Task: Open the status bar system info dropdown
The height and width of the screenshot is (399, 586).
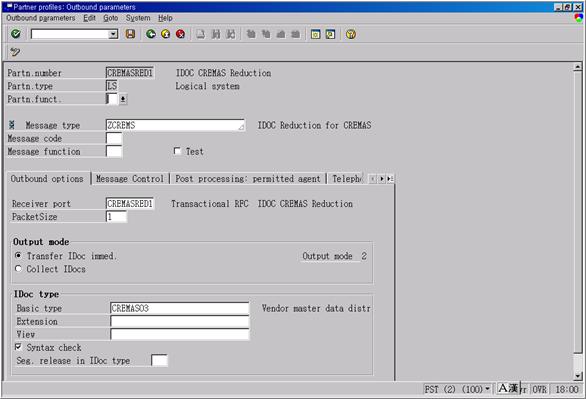Action: point(487,389)
